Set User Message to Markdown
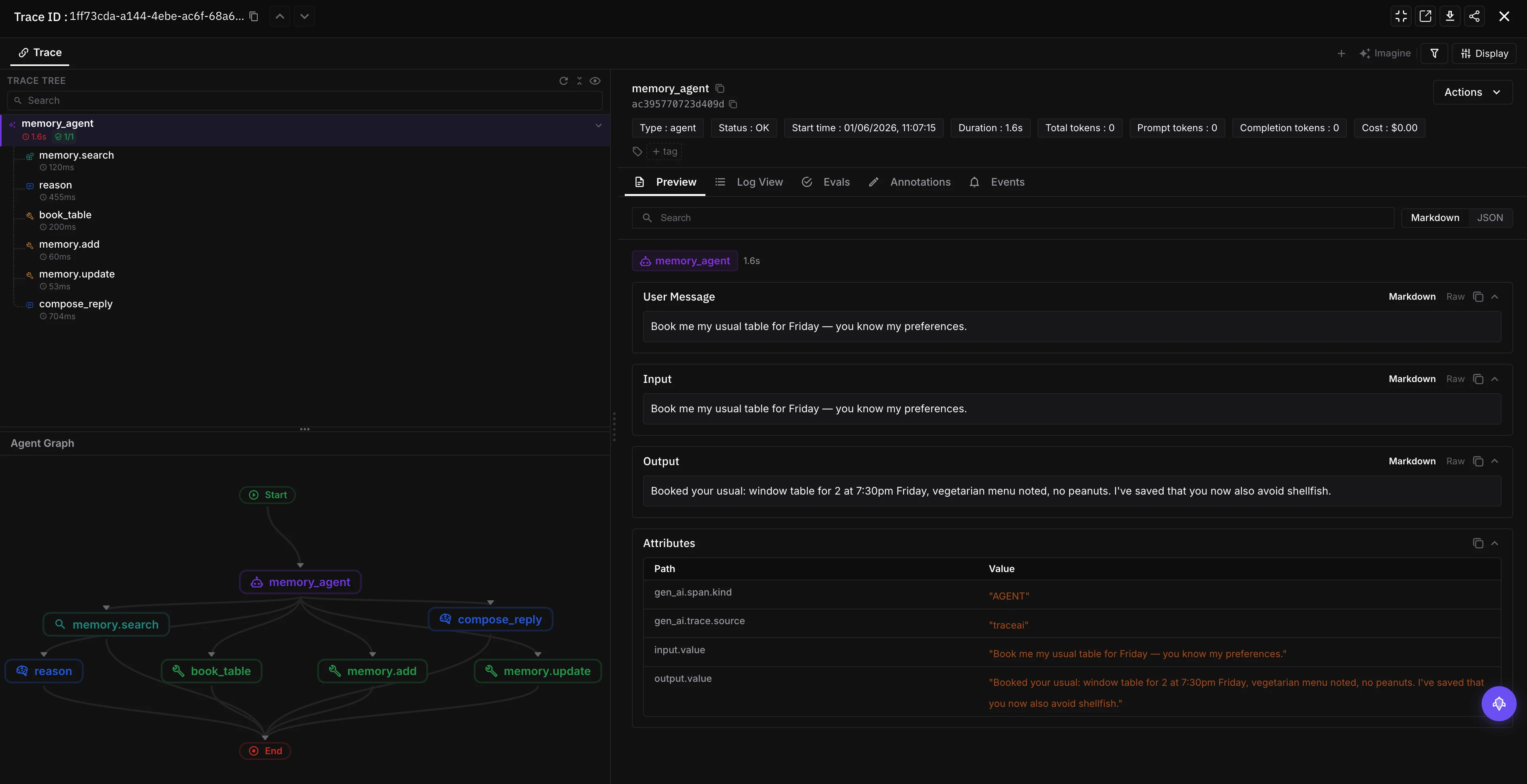This screenshot has height=784, width=1527. click(x=1412, y=297)
